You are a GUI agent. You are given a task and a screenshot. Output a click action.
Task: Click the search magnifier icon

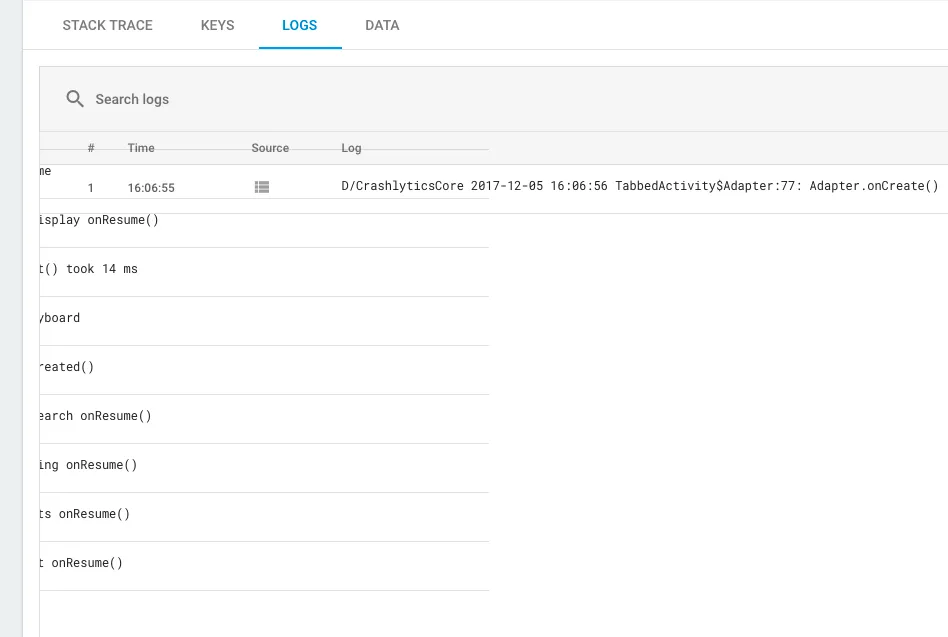click(75, 99)
